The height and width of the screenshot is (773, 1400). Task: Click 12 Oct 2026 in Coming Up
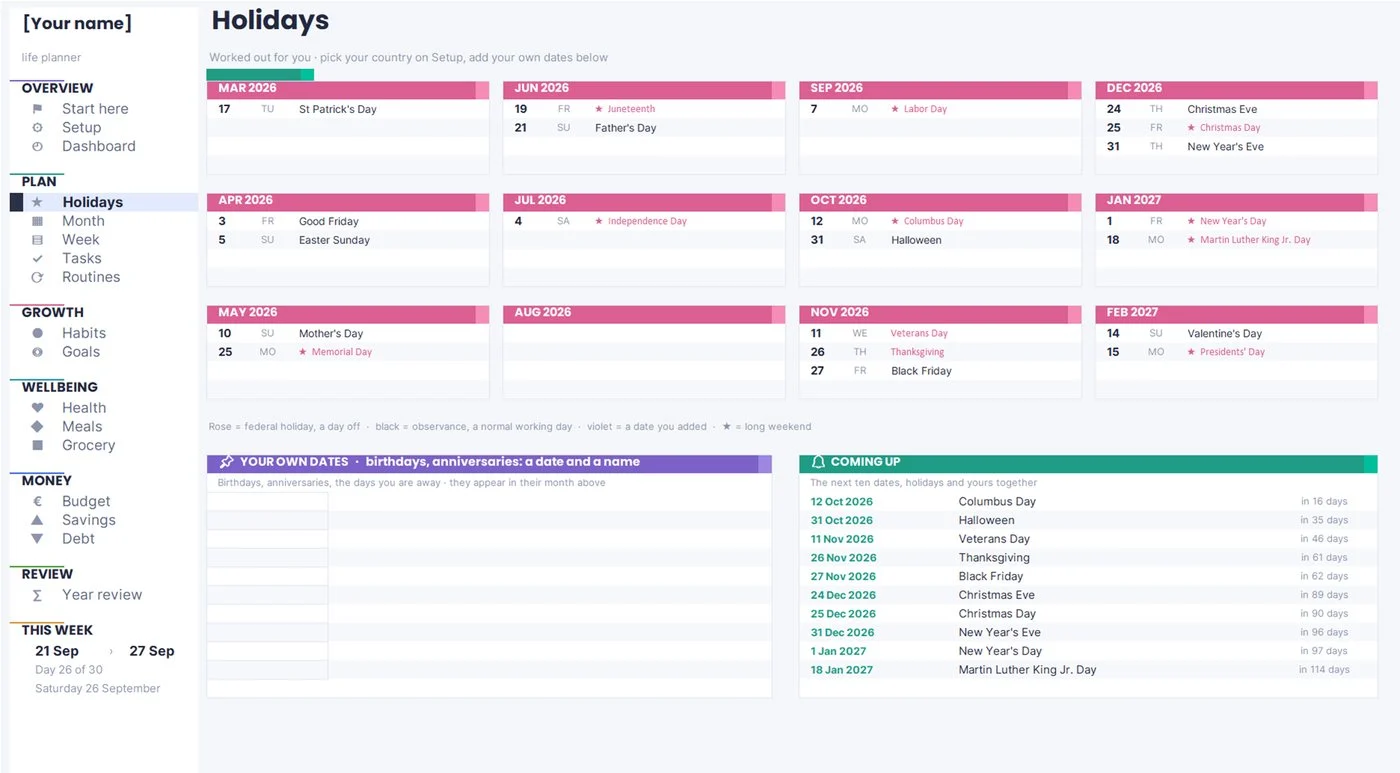point(841,502)
